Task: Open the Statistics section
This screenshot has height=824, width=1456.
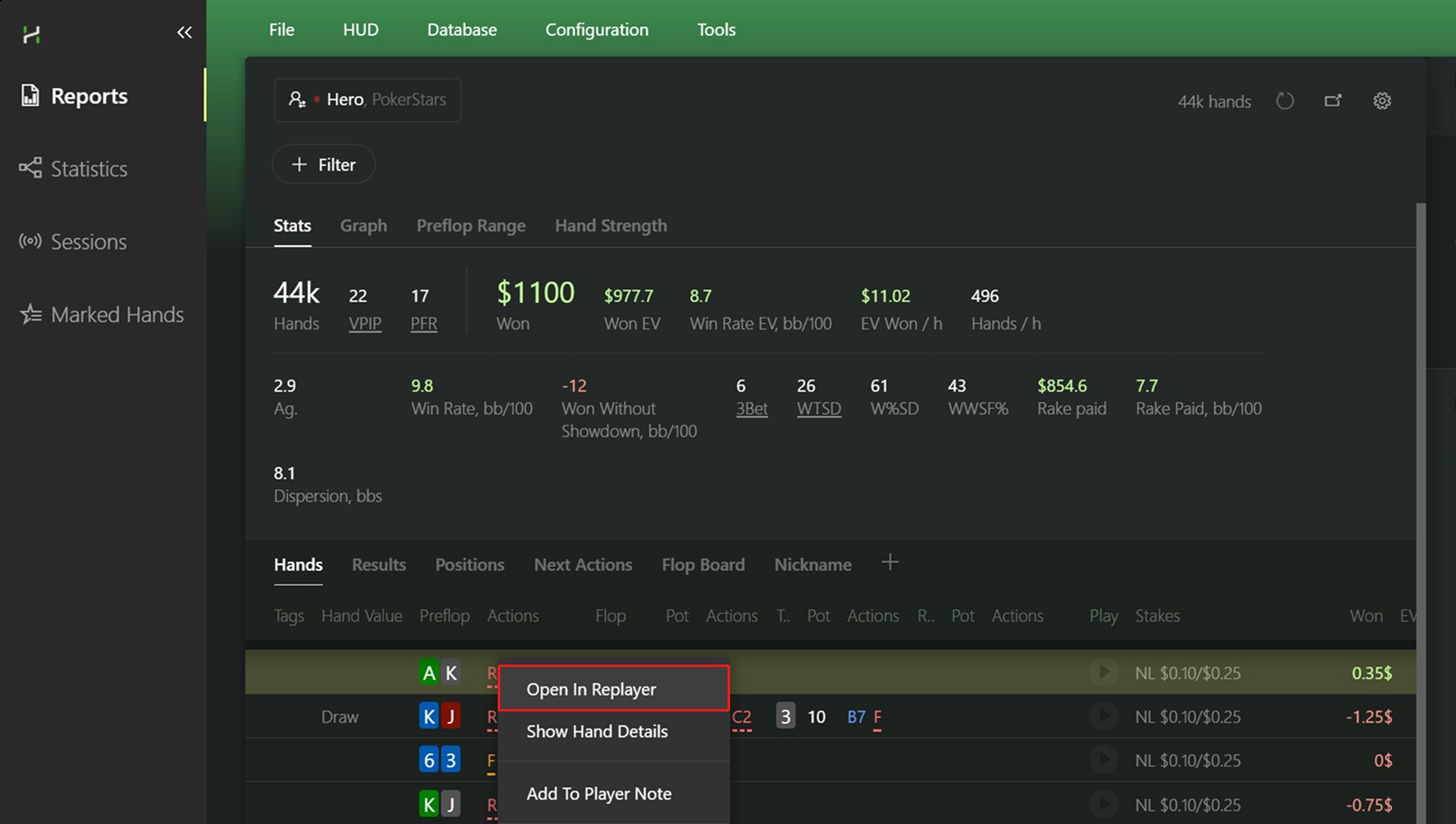Action: pos(88,168)
